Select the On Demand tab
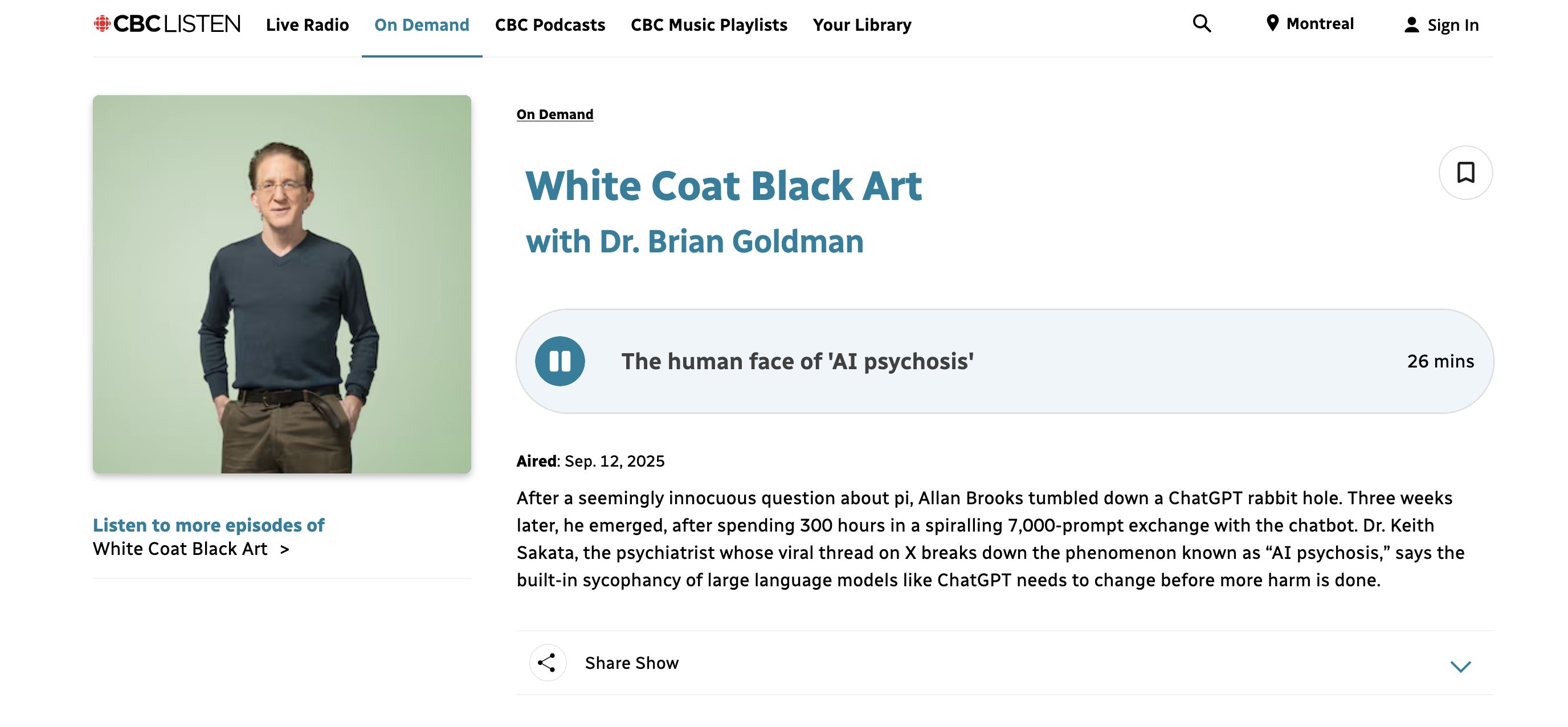Viewport: 1568px width, 727px height. (x=422, y=25)
